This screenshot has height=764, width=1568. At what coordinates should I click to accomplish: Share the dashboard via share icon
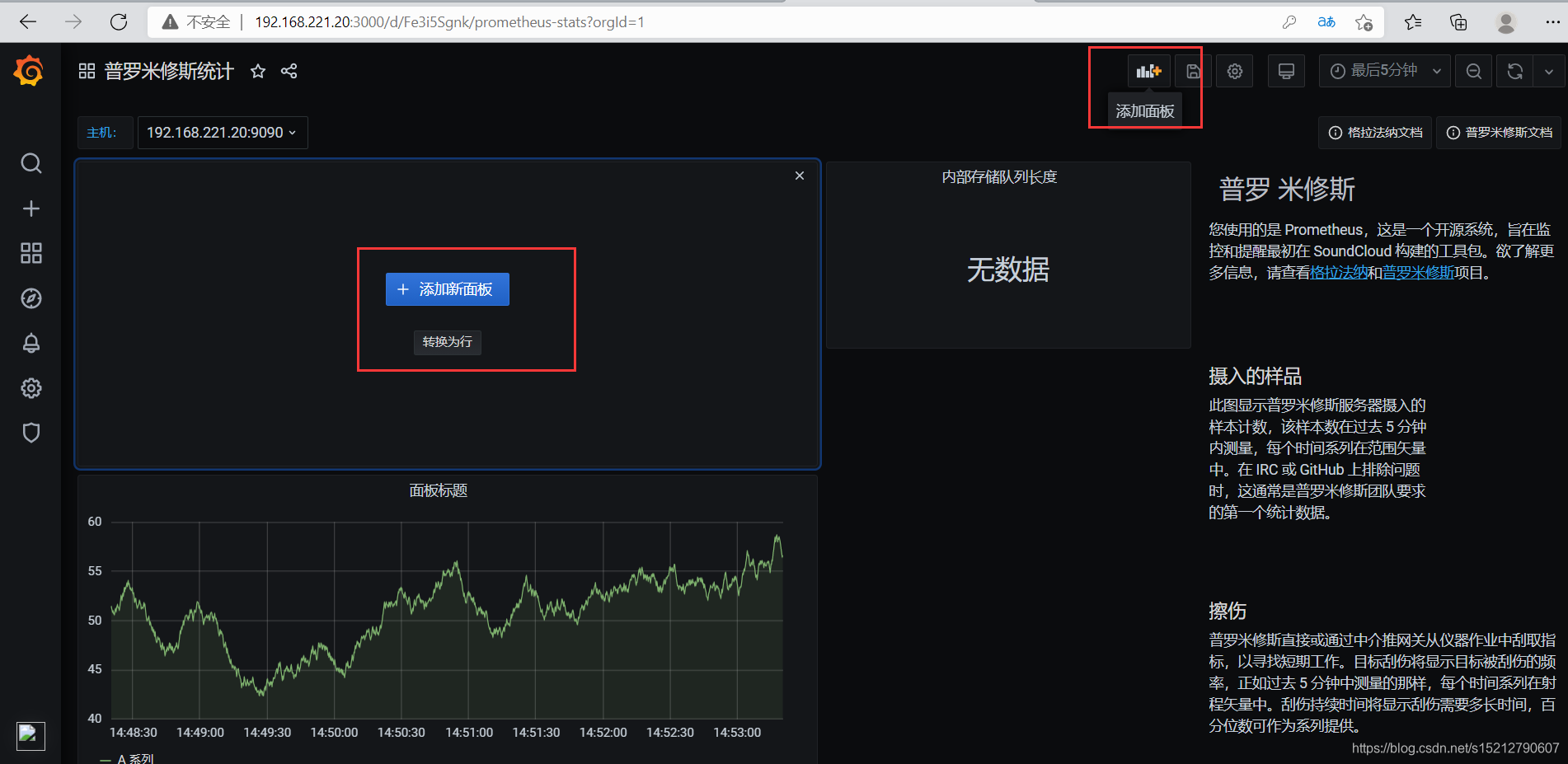pos(289,71)
